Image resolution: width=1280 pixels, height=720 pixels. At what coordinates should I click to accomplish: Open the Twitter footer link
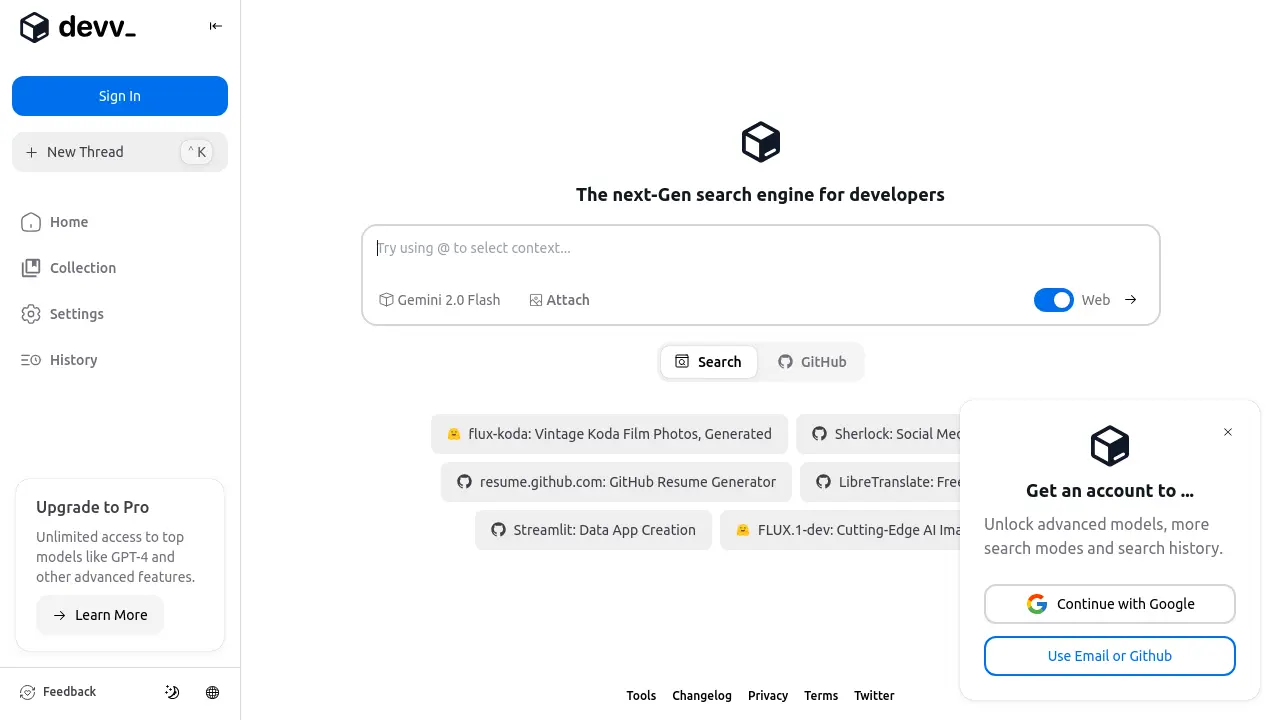(x=874, y=696)
